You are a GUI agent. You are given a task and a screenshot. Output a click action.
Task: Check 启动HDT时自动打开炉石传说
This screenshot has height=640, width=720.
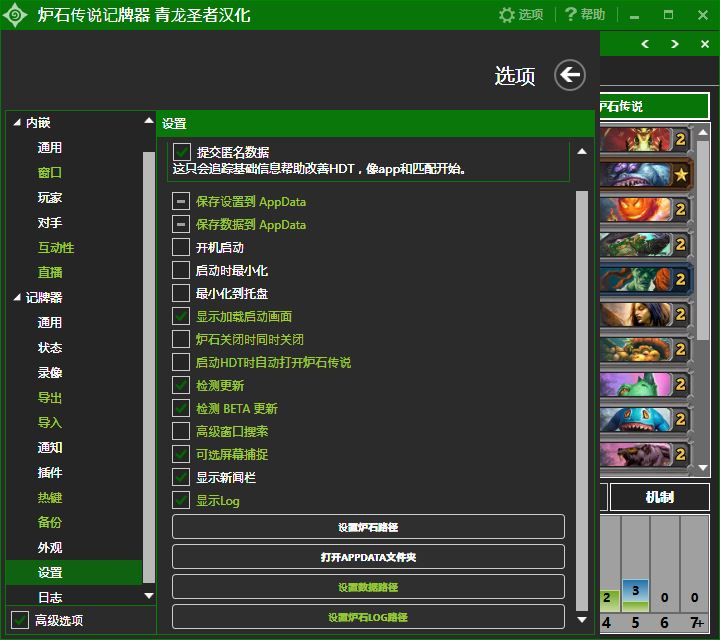coord(180,362)
